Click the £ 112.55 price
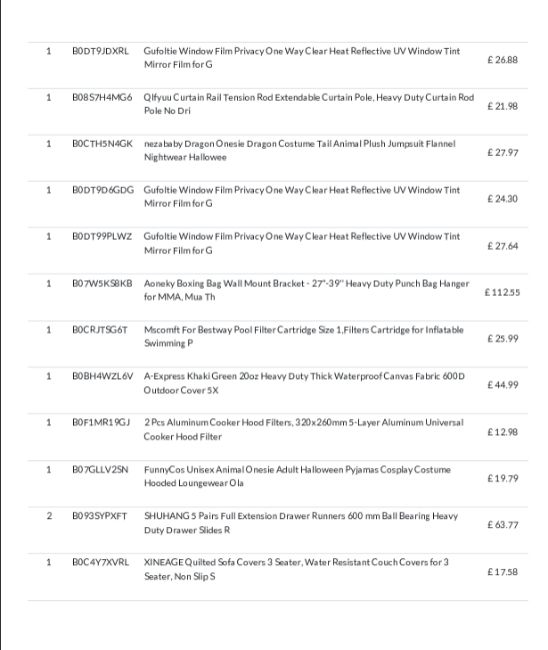 coord(502,292)
